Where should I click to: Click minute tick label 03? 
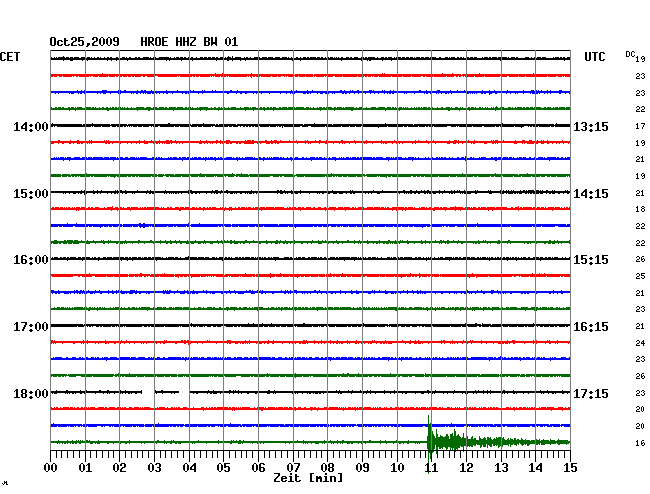click(x=154, y=468)
